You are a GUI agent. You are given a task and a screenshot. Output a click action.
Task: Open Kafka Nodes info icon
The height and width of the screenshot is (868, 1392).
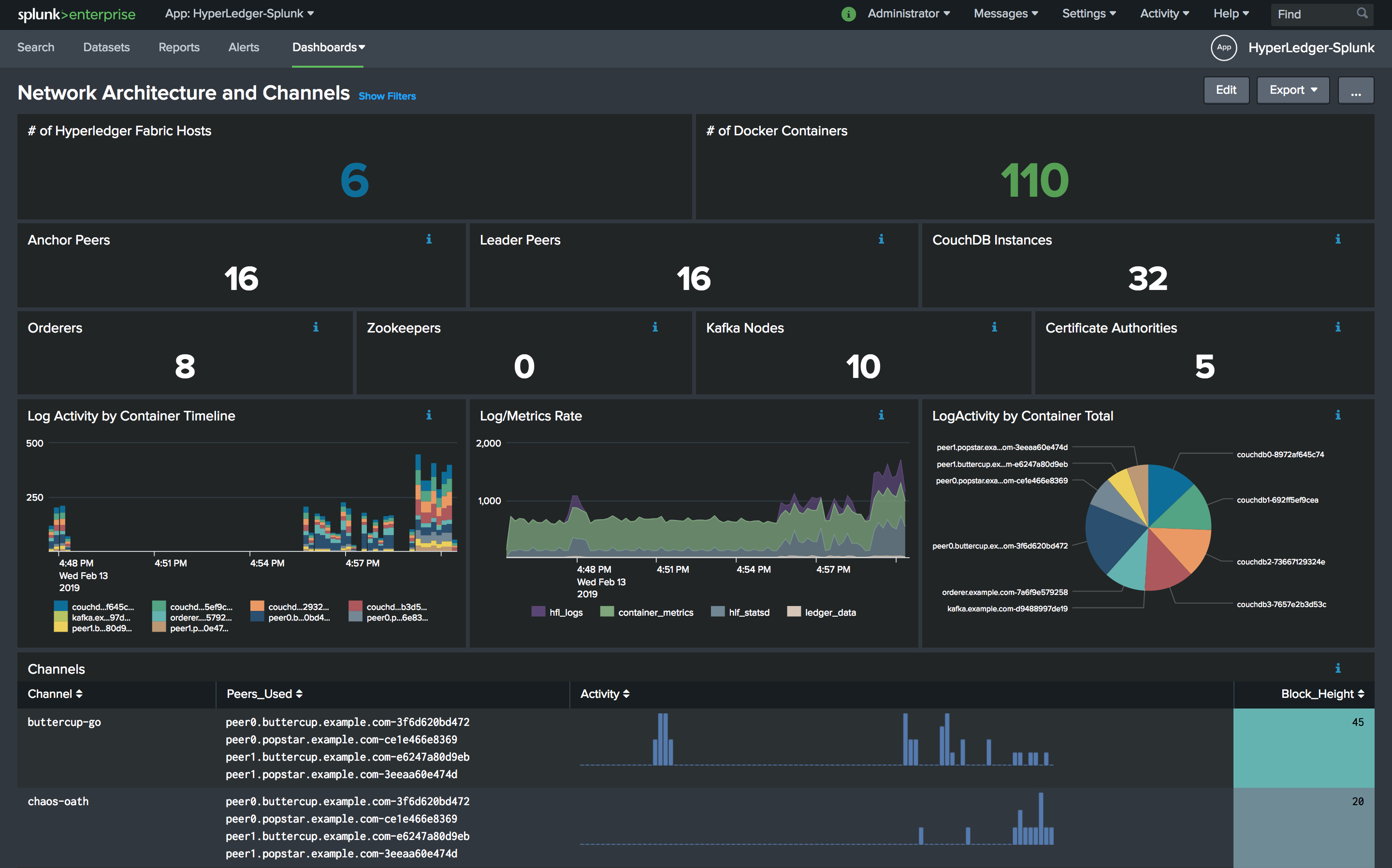[x=994, y=327]
